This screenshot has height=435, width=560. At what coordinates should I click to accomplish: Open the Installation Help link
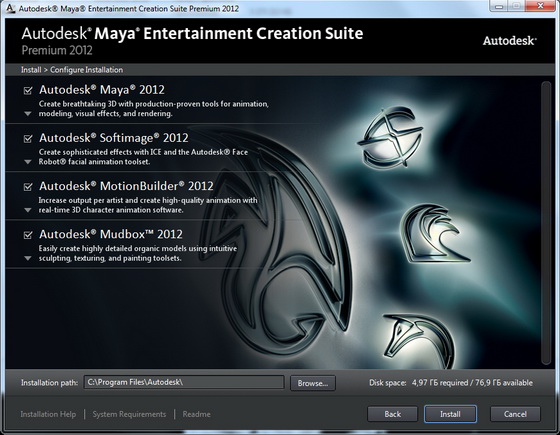click(48, 414)
